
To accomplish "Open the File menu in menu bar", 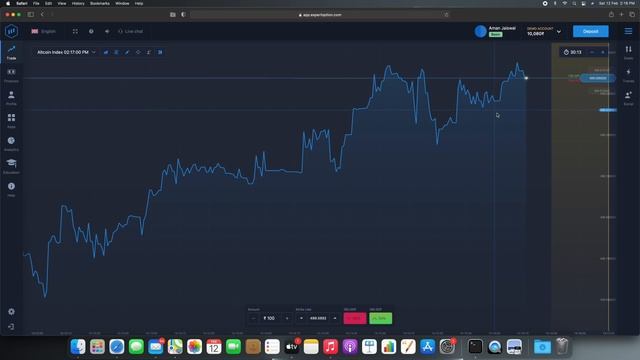I will click(x=36, y=3).
